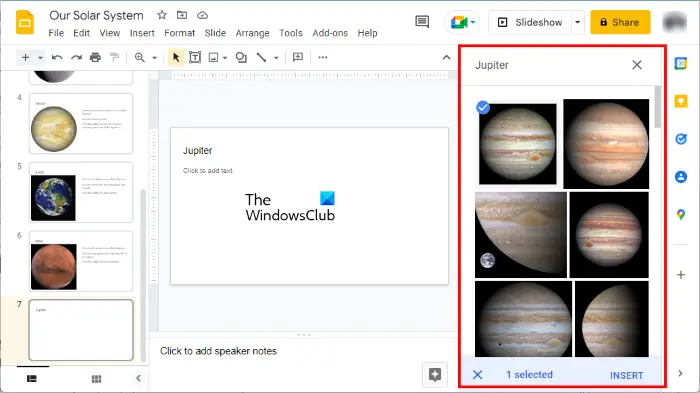The width and height of the screenshot is (700, 393).
Task: Switch to filmstrip view
Action: point(32,379)
